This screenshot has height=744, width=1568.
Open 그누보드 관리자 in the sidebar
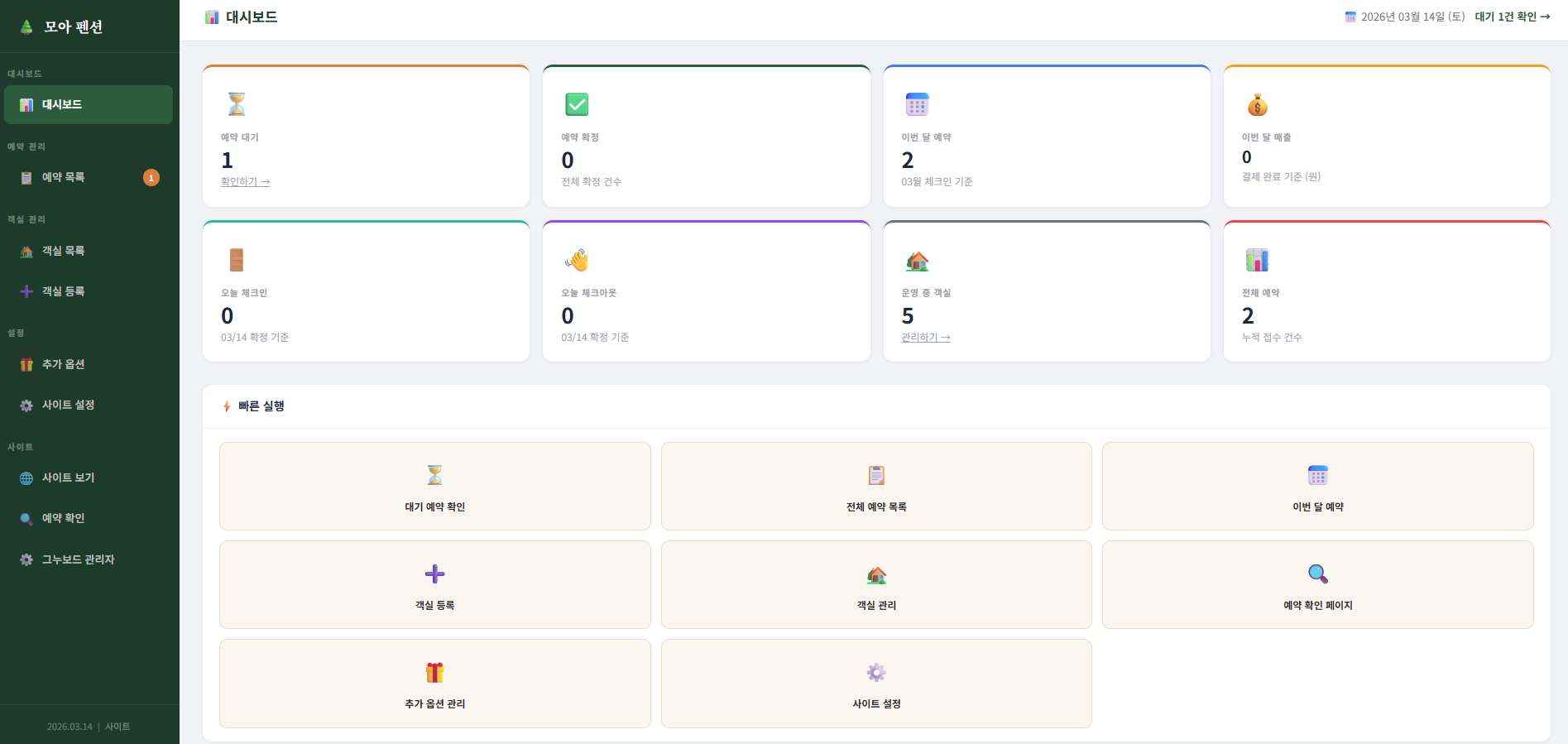[x=78, y=559]
